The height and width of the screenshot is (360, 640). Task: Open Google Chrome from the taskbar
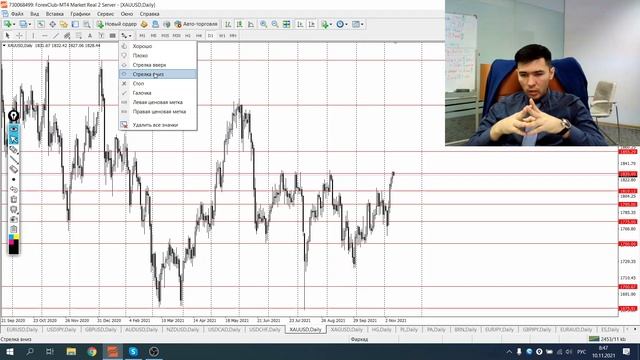[x=92, y=351]
